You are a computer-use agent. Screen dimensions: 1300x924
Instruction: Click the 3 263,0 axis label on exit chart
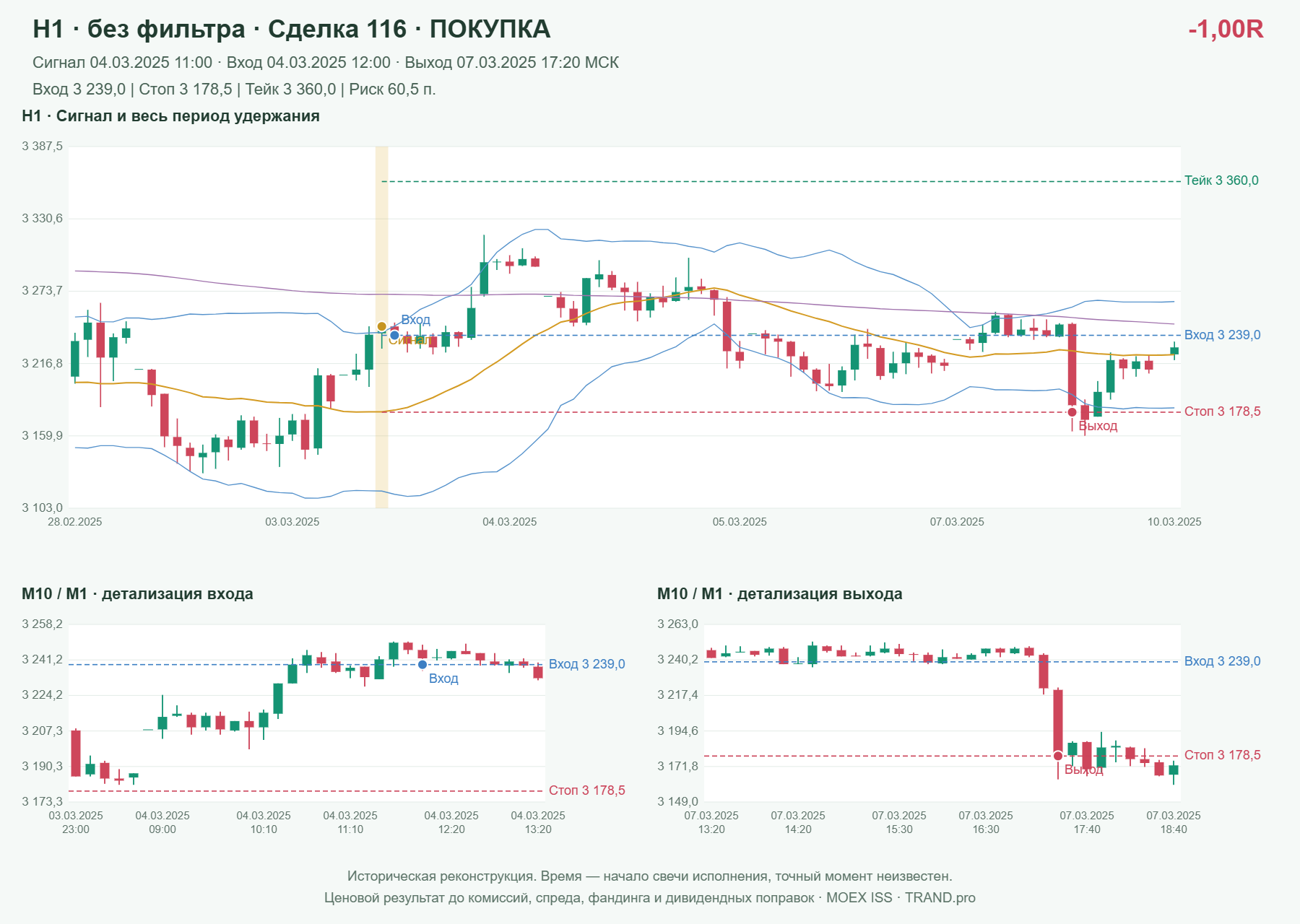coord(678,624)
